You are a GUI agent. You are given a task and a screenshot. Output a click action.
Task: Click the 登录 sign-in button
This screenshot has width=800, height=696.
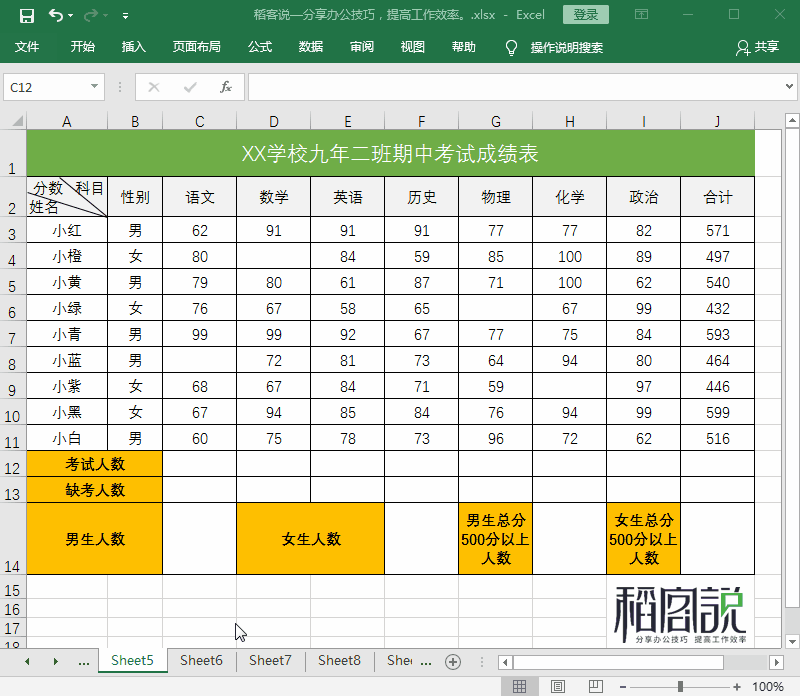point(585,14)
